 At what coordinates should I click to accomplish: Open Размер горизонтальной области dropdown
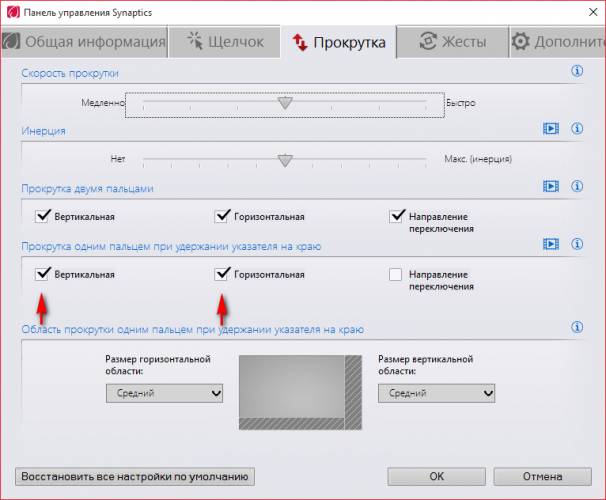click(164, 394)
